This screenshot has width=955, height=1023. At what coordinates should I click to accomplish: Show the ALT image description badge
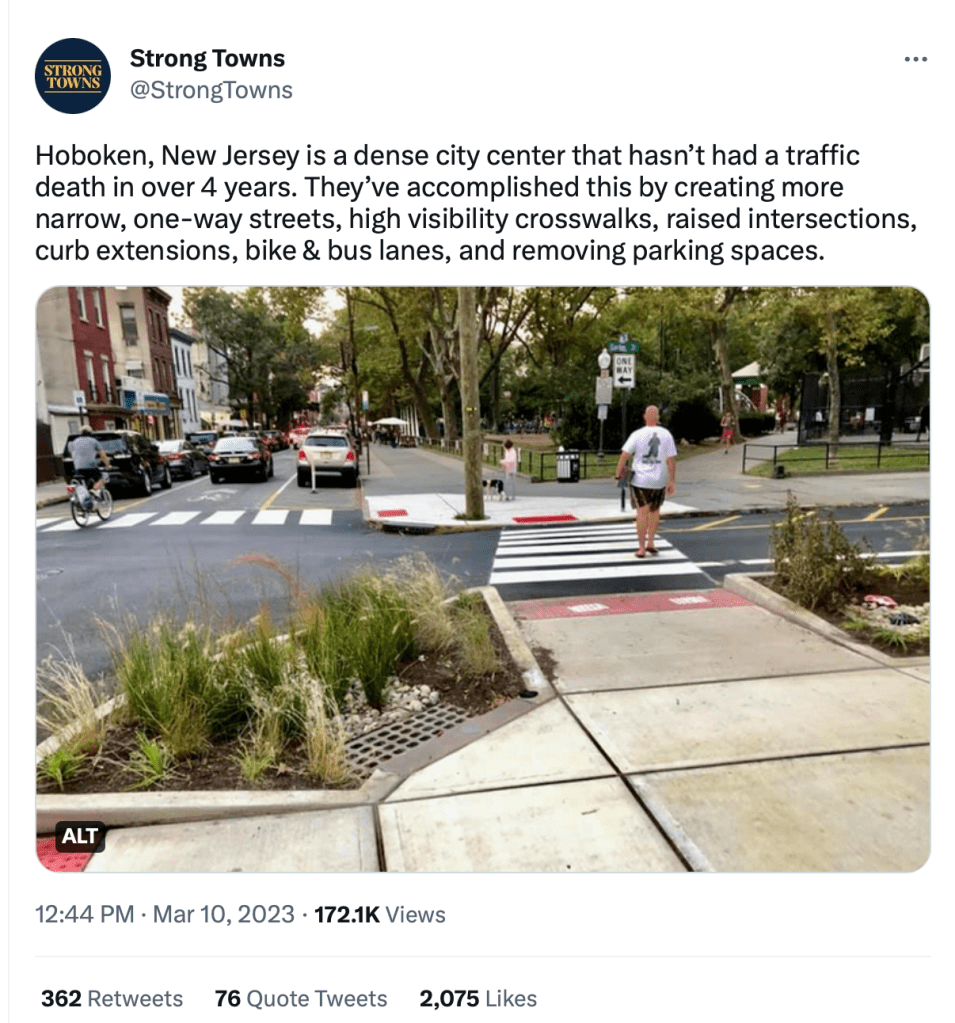(80, 836)
